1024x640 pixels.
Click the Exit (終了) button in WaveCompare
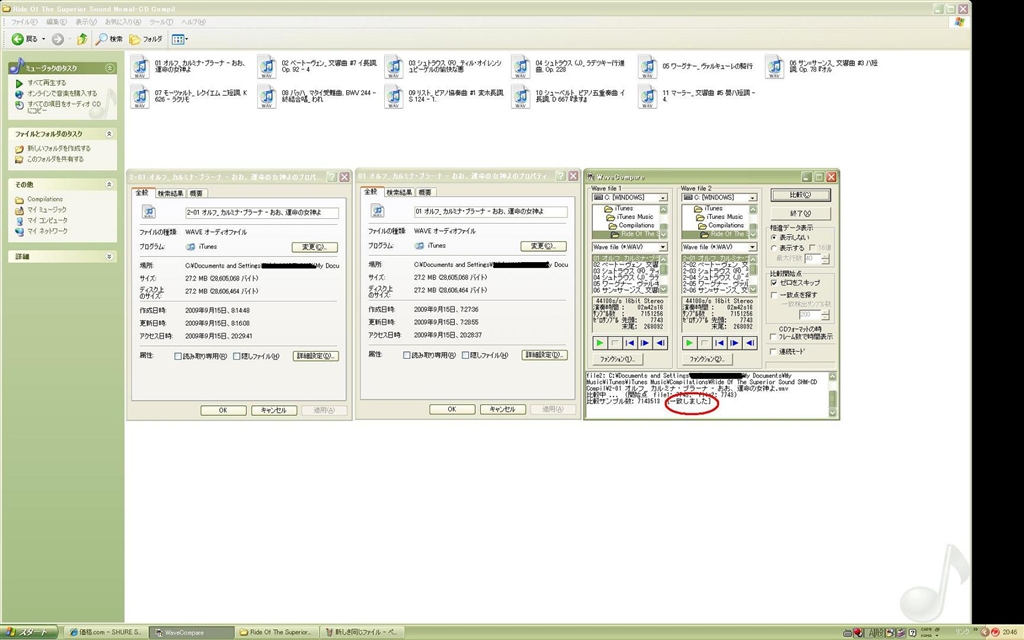pyautogui.click(x=801, y=214)
